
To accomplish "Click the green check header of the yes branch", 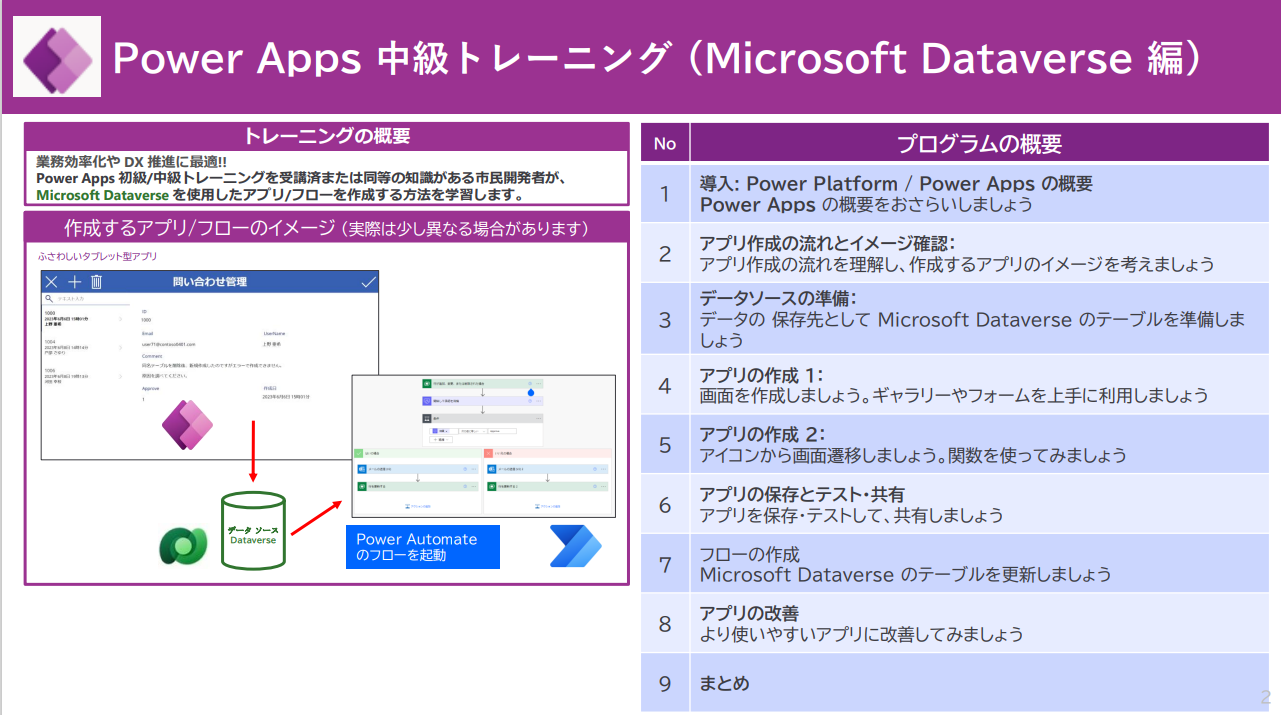I will tap(417, 452).
